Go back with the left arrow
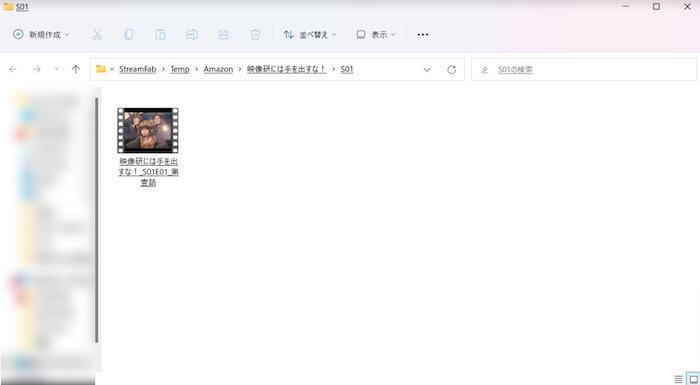 click(13, 69)
